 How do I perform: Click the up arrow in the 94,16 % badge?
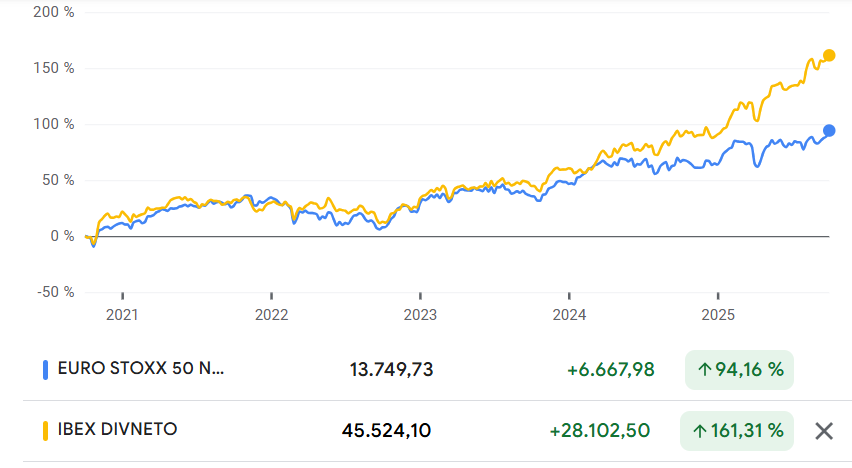(704, 370)
